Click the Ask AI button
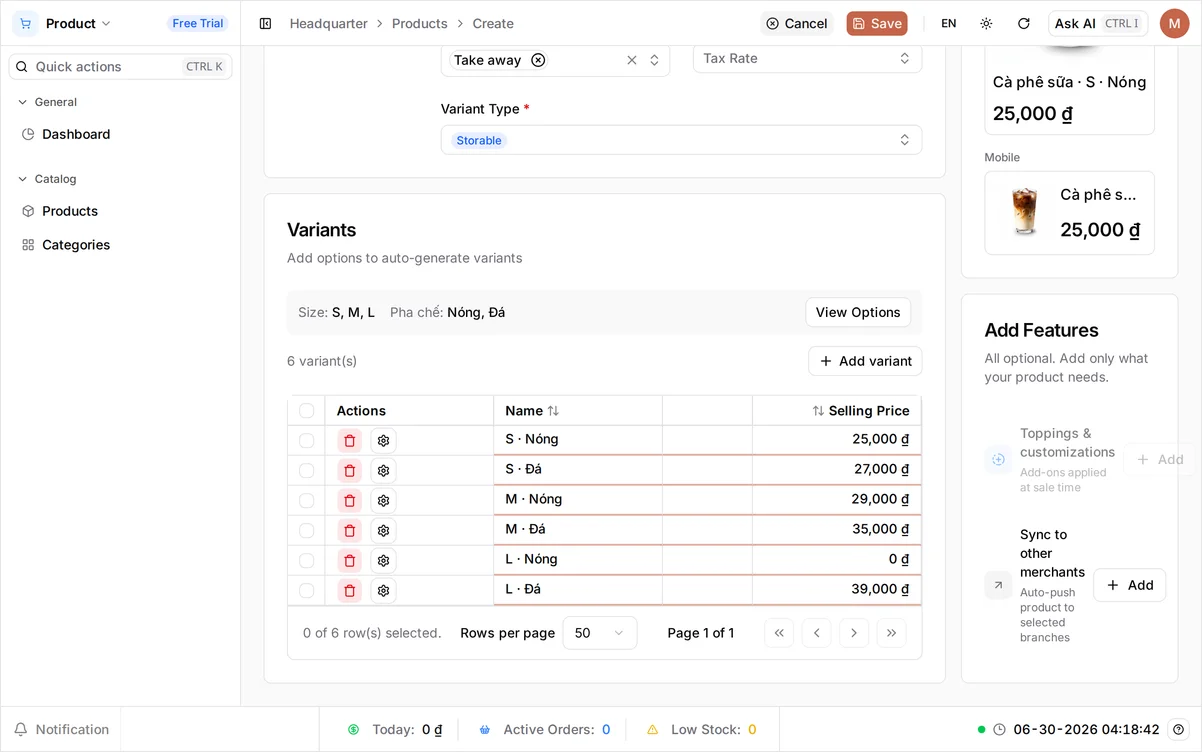1202x752 pixels. tap(1098, 23)
